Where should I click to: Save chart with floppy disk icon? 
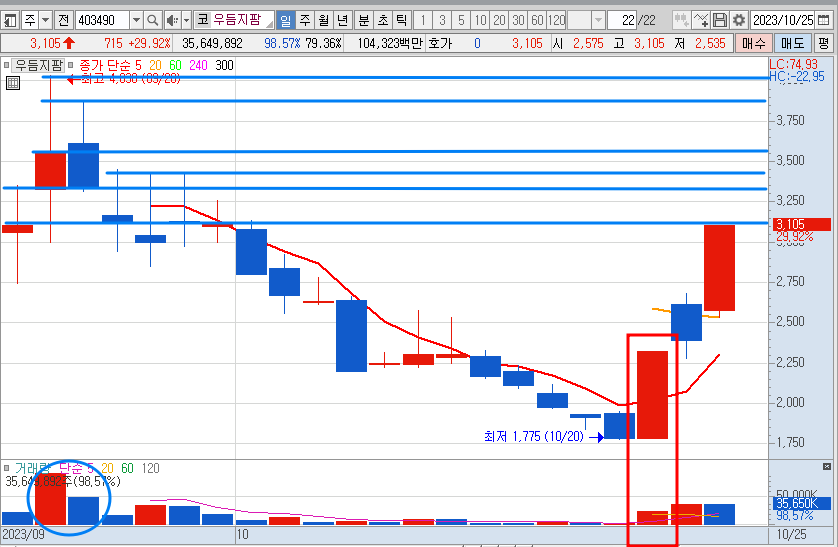click(720, 20)
